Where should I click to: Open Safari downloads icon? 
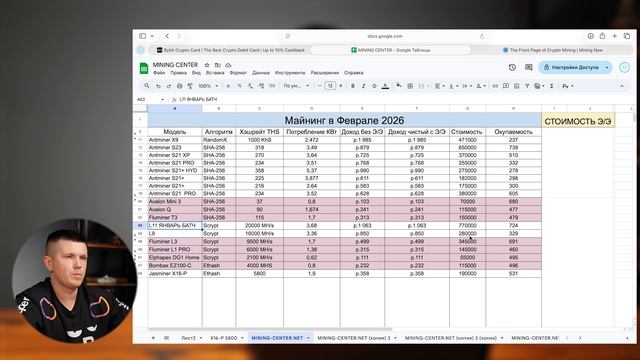pyautogui.click(x=590, y=36)
